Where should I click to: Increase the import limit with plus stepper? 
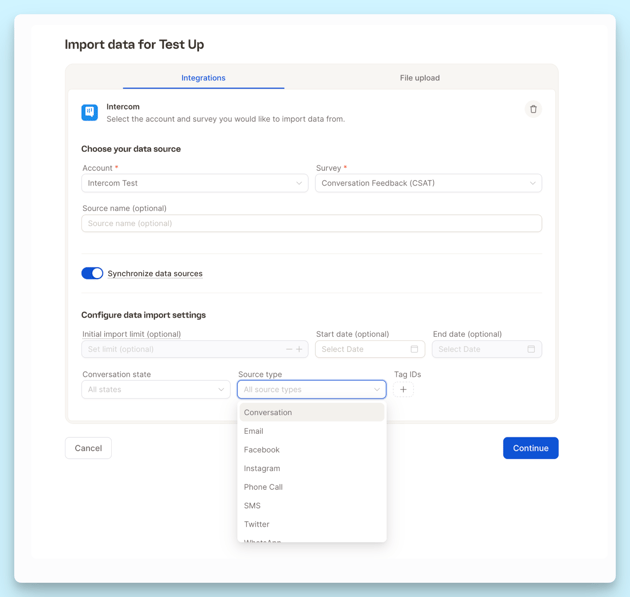[x=299, y=349]
